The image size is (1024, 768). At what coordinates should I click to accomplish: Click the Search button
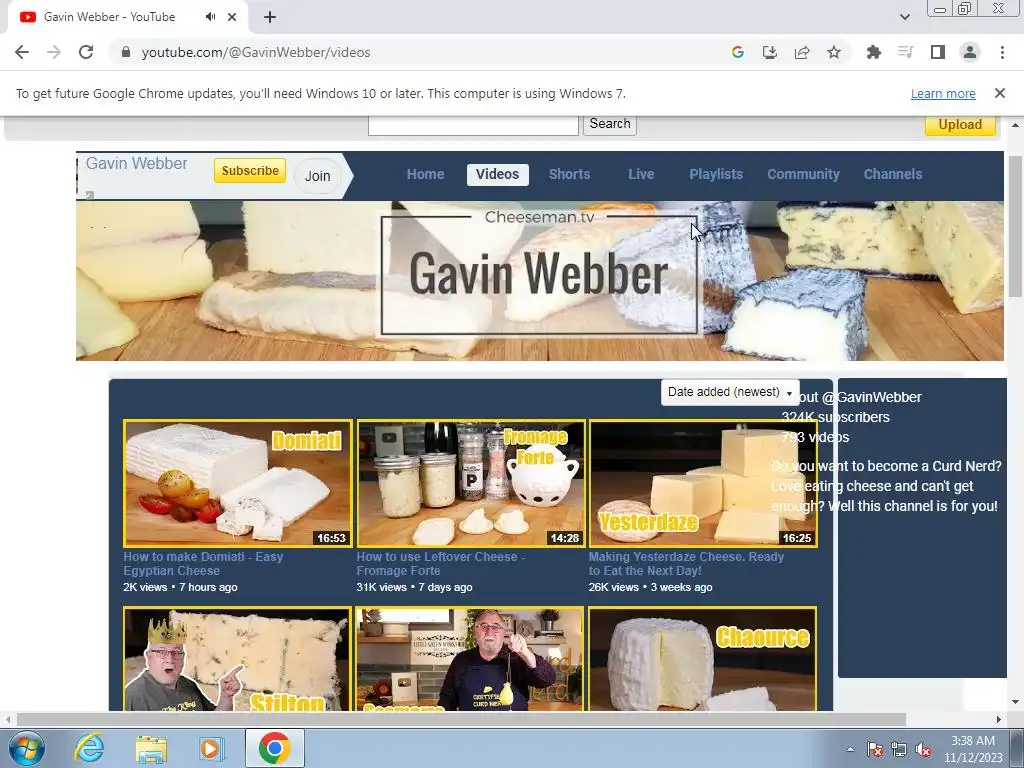pos(610,123)
